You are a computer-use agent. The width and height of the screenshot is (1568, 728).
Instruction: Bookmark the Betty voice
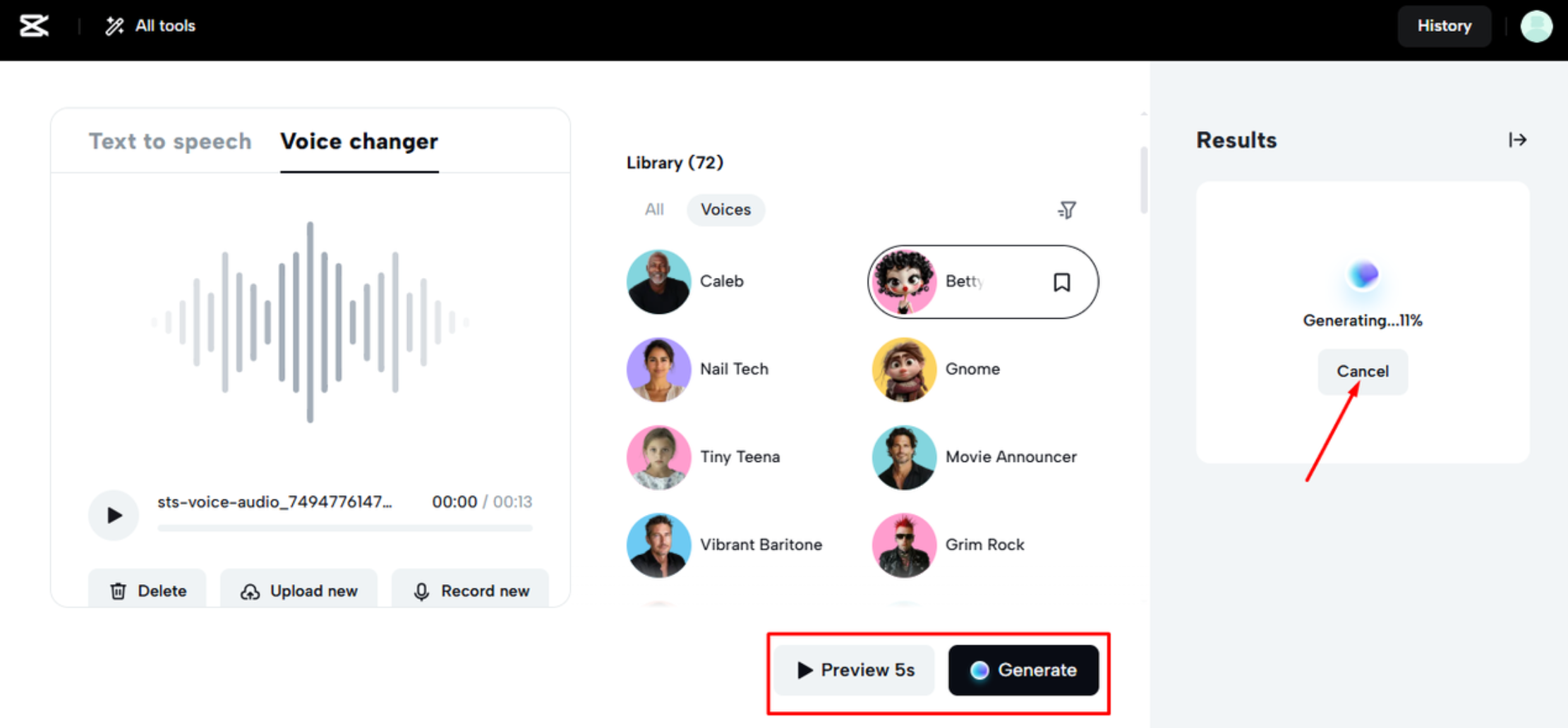click(x=1061, y=282)
